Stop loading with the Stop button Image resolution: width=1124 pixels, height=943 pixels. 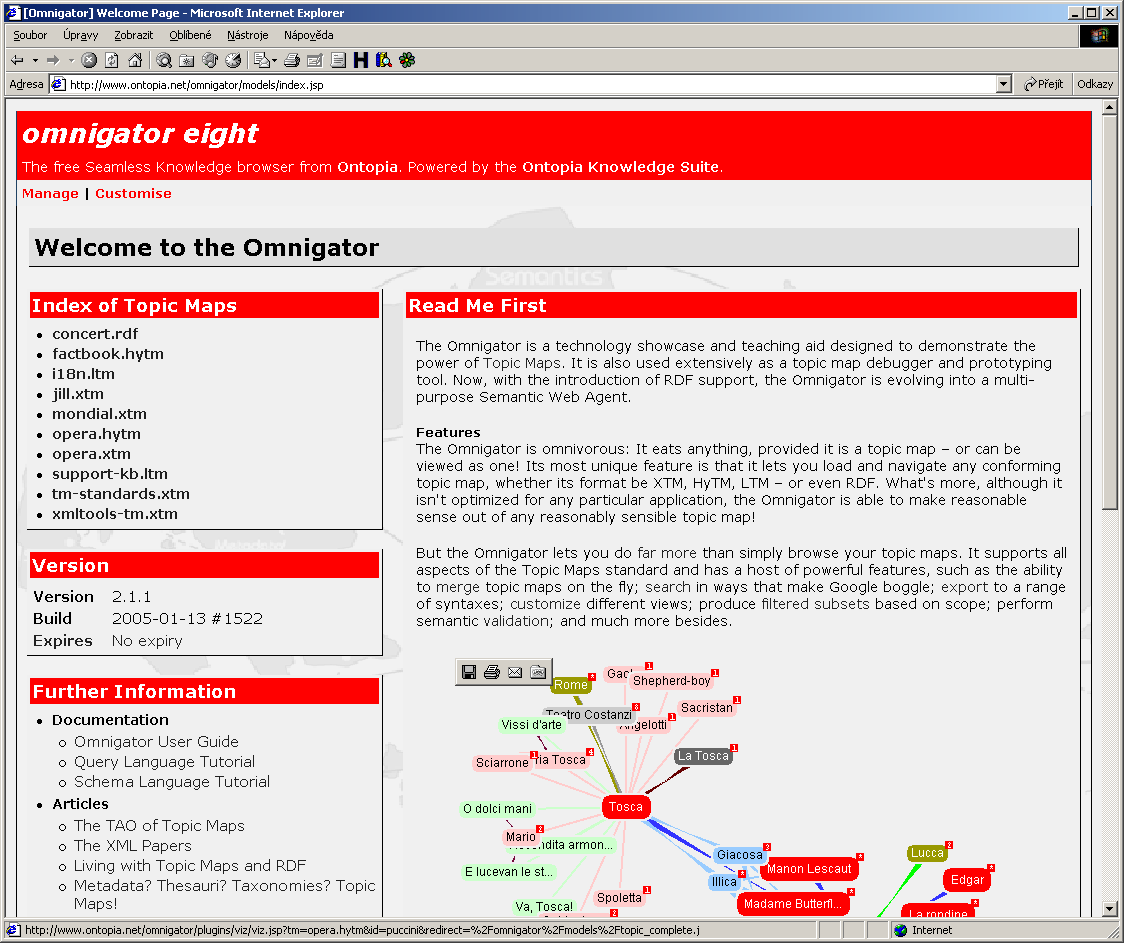[x=89, y=60]
